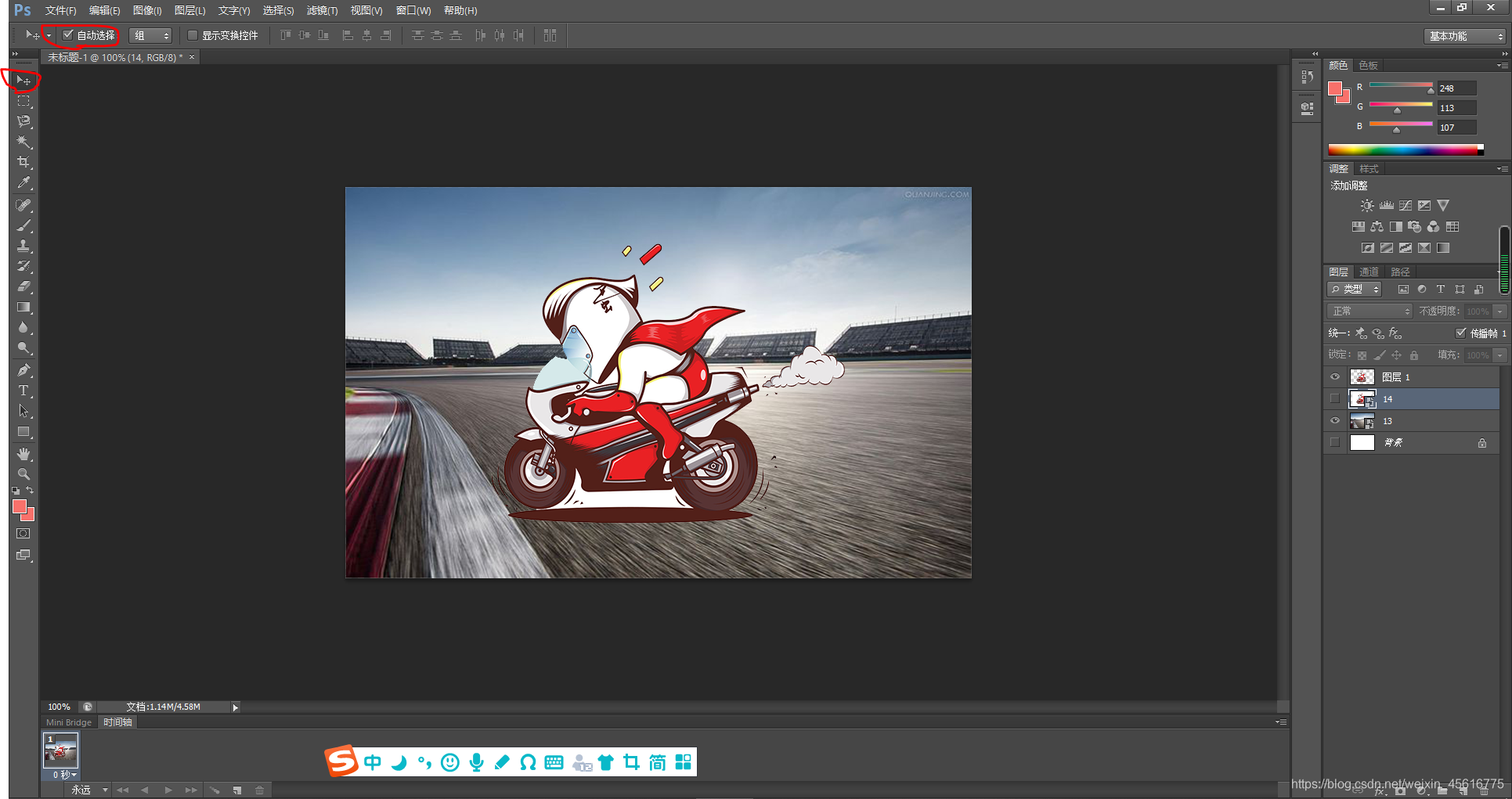The width and height of the screenshot is (1512, 799).
Task: Toggle 传播帧 1 checkbox
Action: [x=1460, y=333]
